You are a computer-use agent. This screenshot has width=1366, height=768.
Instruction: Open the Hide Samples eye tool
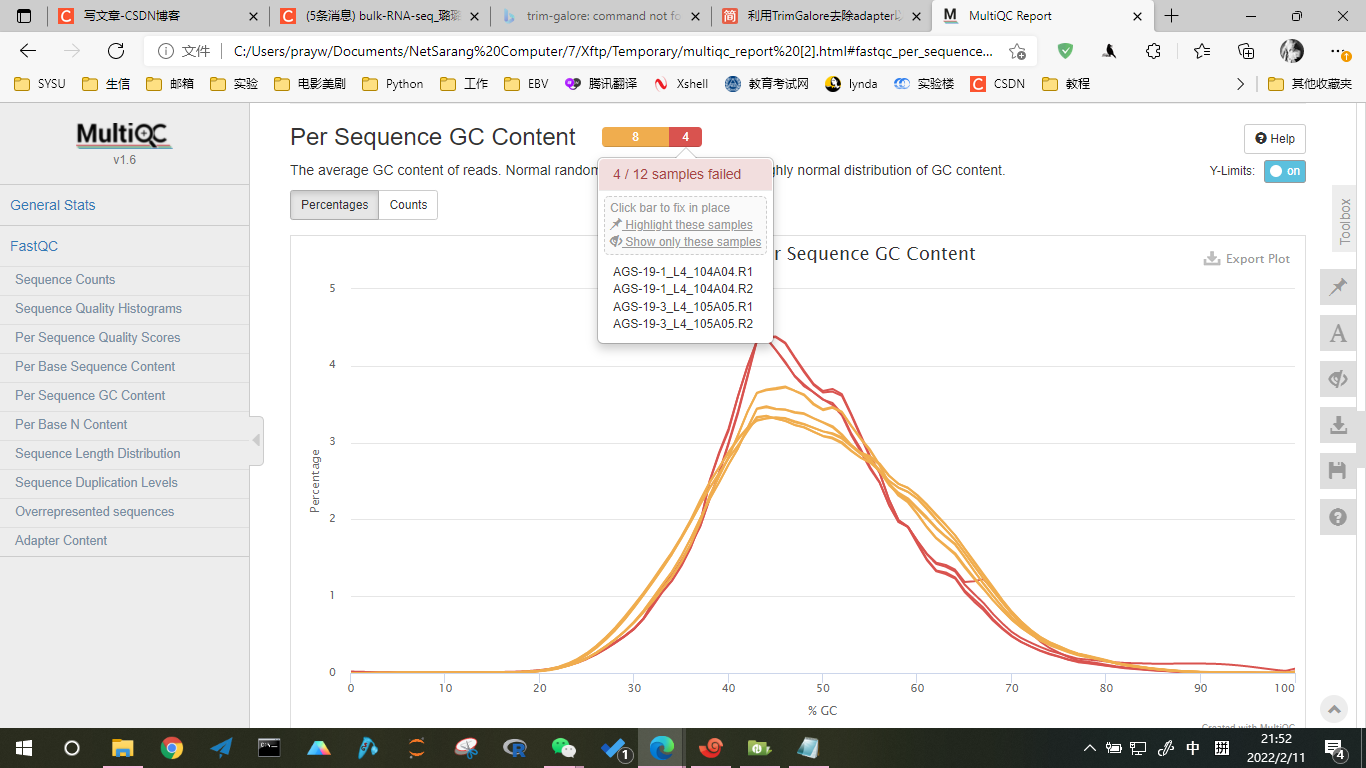[1338, 379]
